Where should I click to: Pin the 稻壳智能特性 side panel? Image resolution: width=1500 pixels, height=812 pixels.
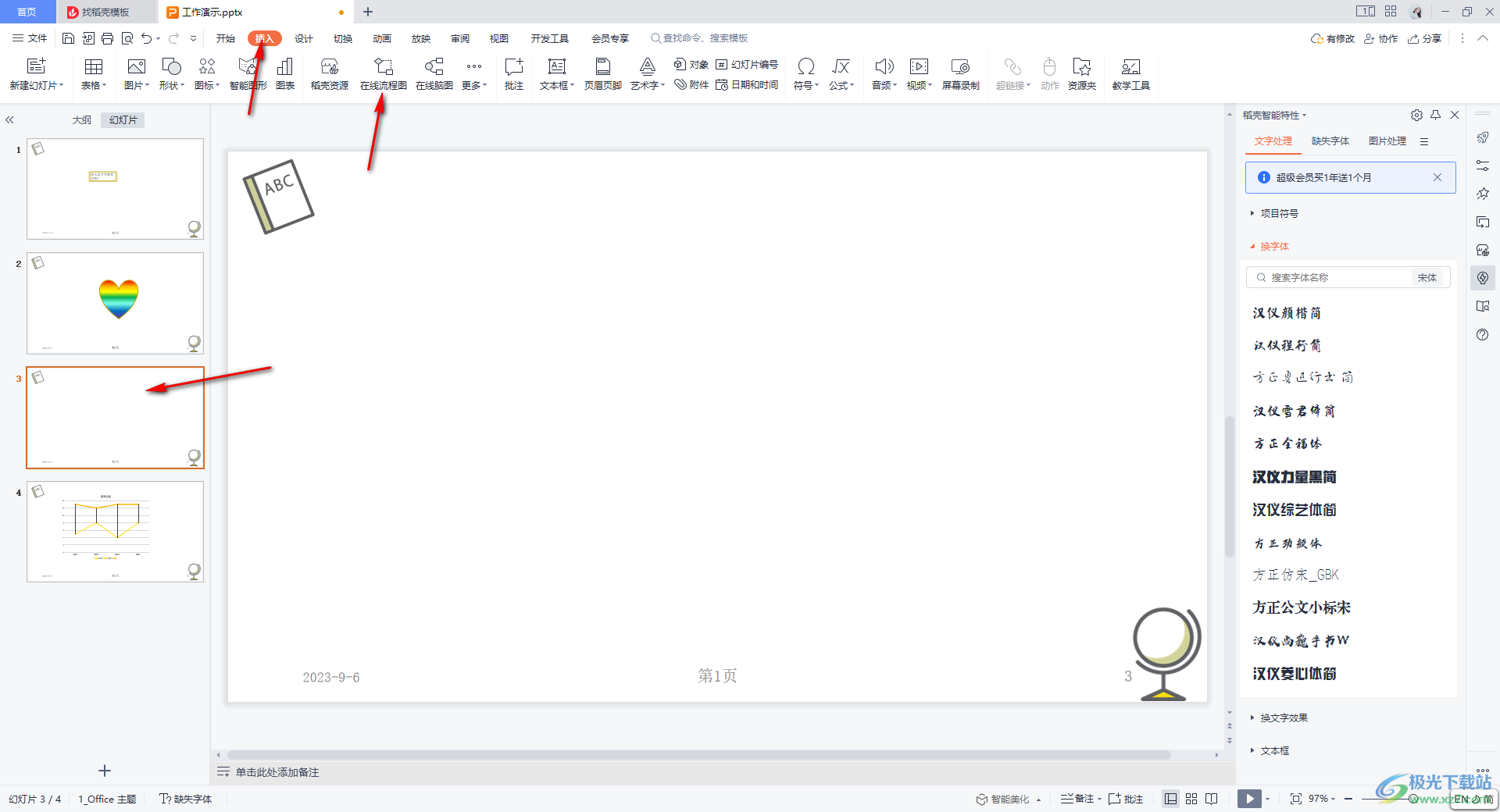point(1436,115)
